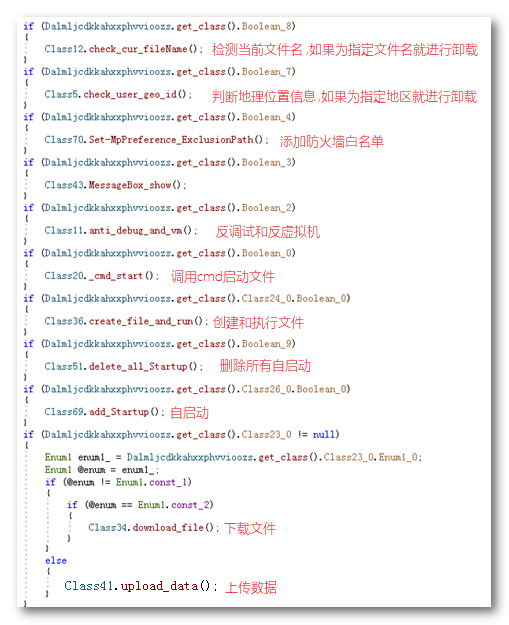
Task: Click the create_file_and_run method name
Action: pos(141,321)
